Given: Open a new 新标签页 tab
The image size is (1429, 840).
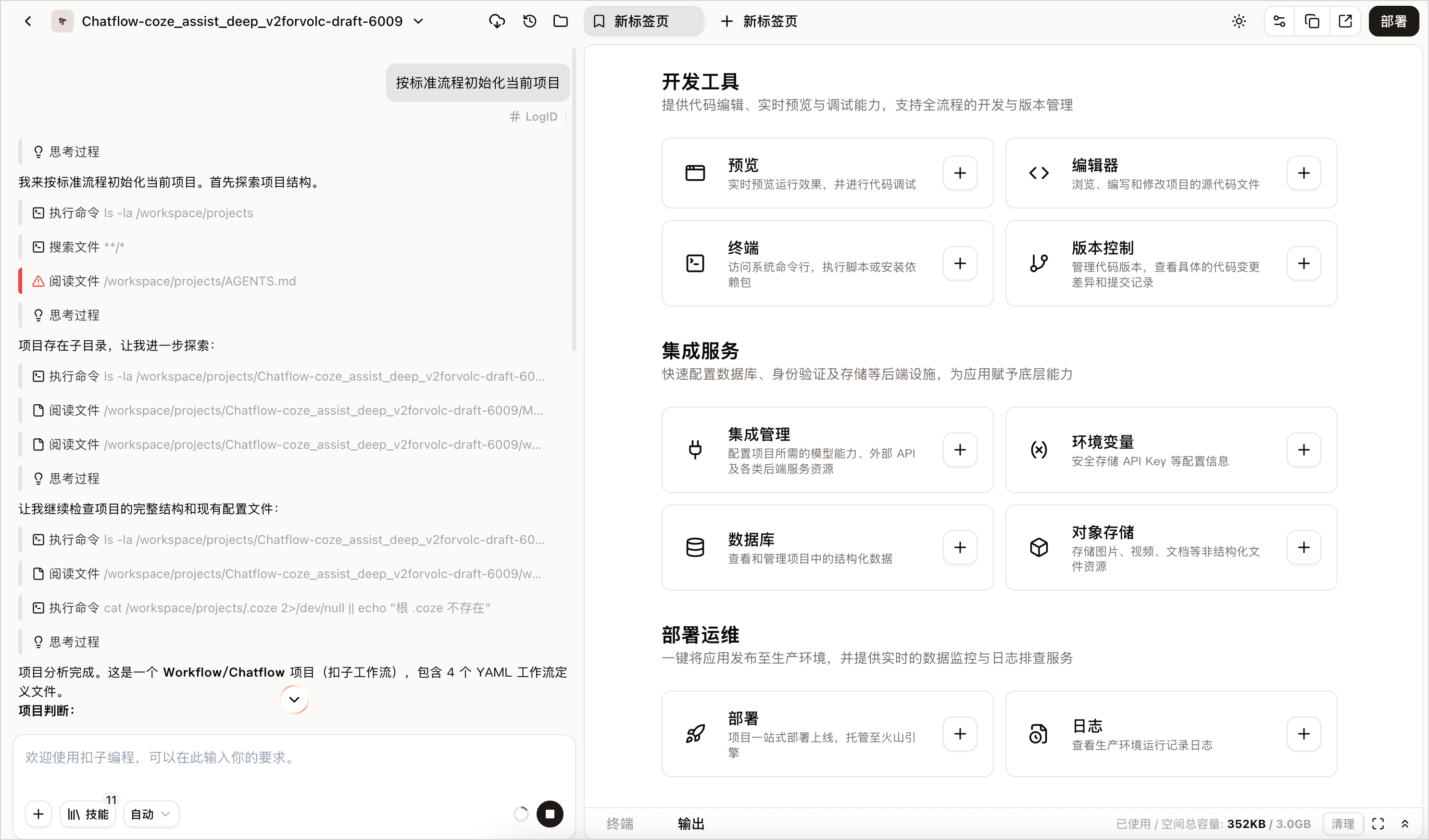Looking at the screenshot, I should (x=759, y=22).
